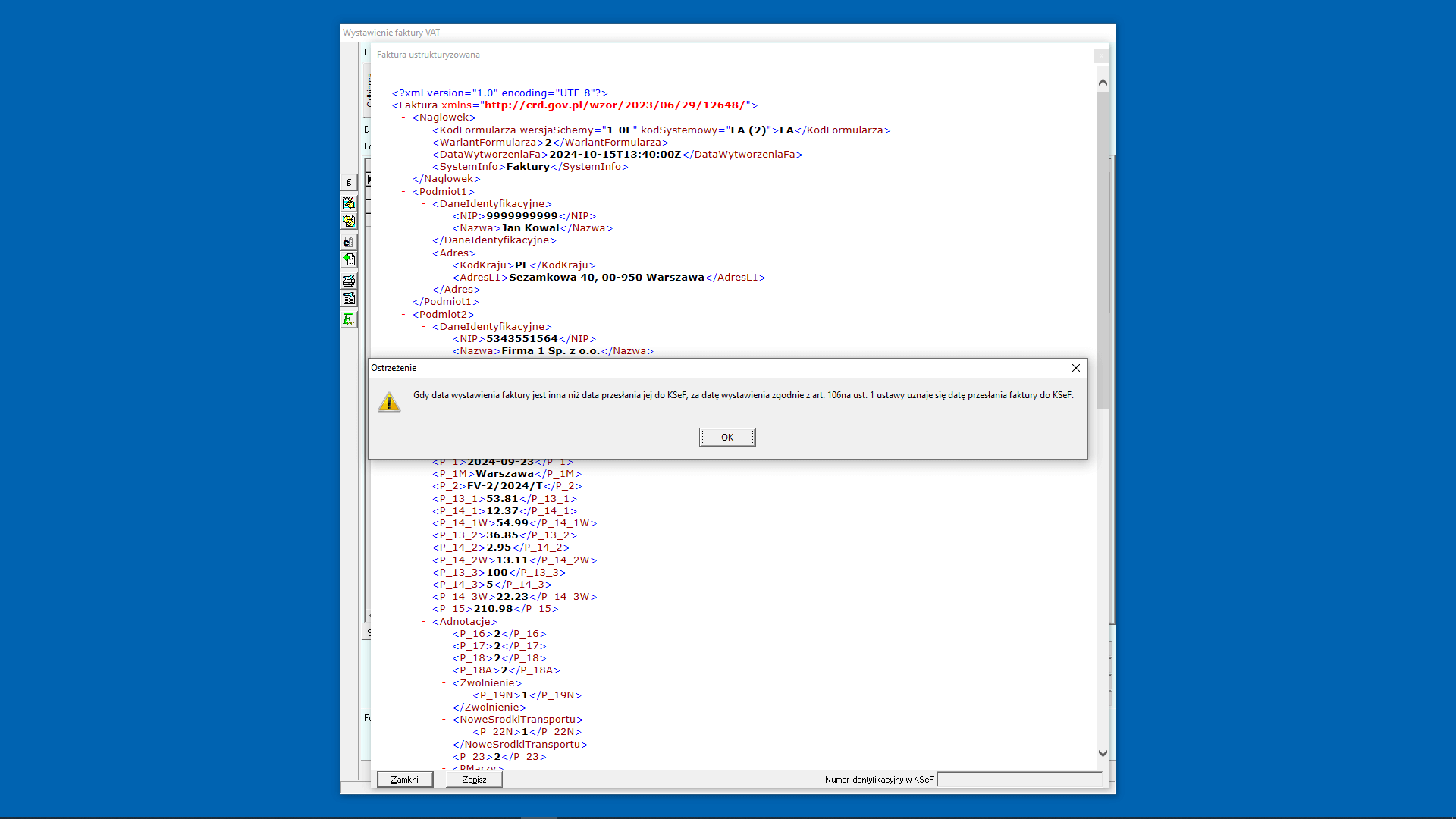Close the Ostrzeżenie dialog with X
This screenshot has width=1456, height=819.
[1076, 368]
